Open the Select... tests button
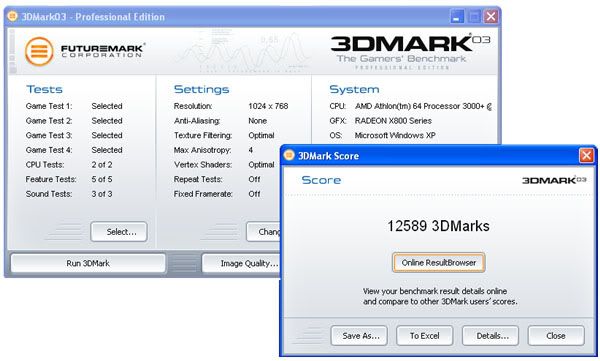This screenshot has width=600, height=361. pos(119,232)
